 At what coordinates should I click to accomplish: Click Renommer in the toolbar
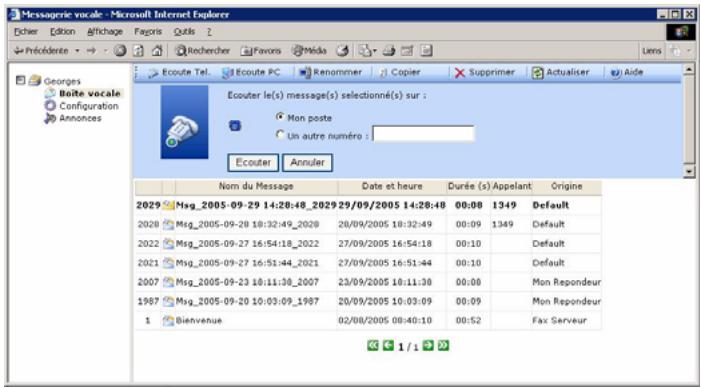tap(330, 72)
